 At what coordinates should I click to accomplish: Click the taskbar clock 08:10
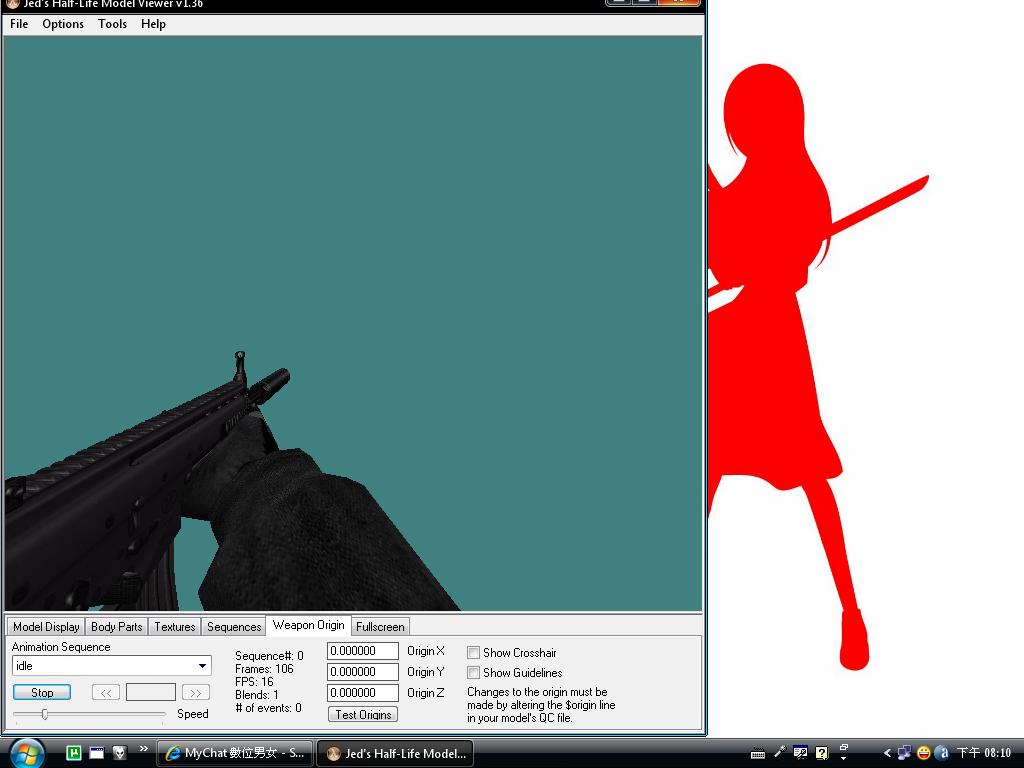(984, 753)
